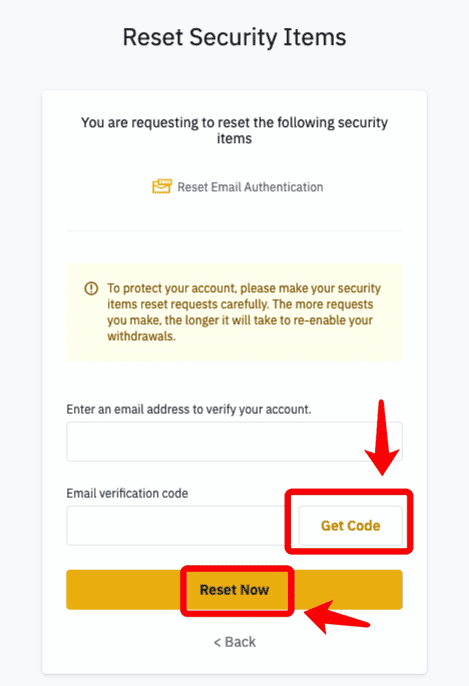
Task: Click the yellow account protection warning box
Action: tap(234, 312)
